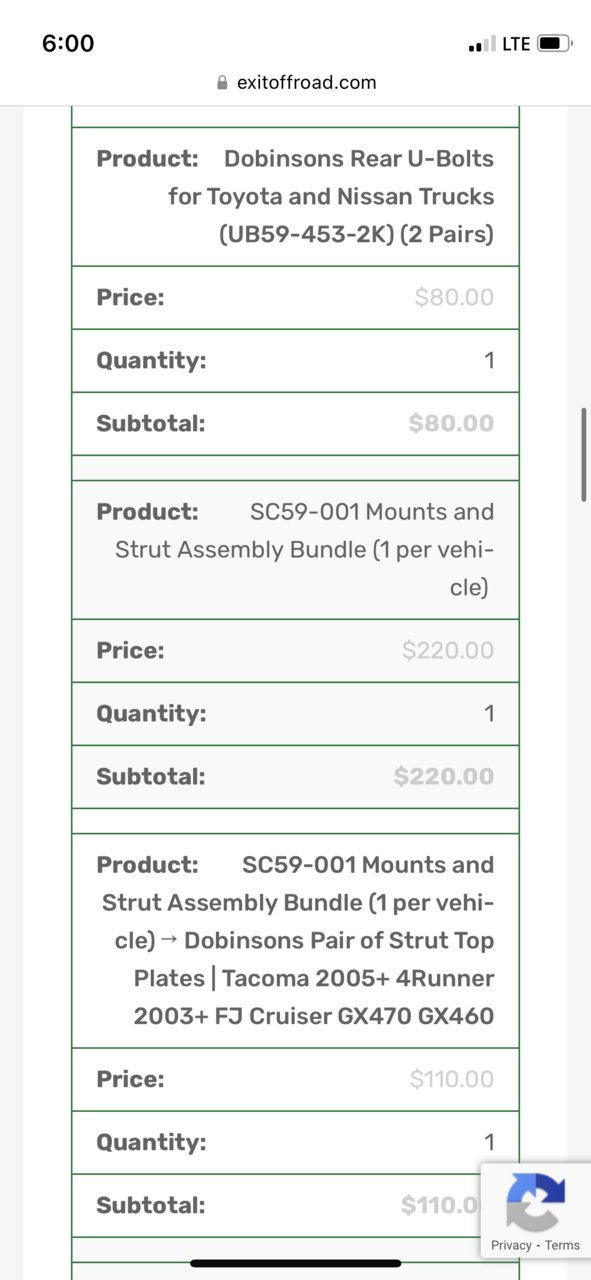591x1280 pixels.
Task: Open the reCAPTCHA Terms link
Action: tap(562, 1245)
